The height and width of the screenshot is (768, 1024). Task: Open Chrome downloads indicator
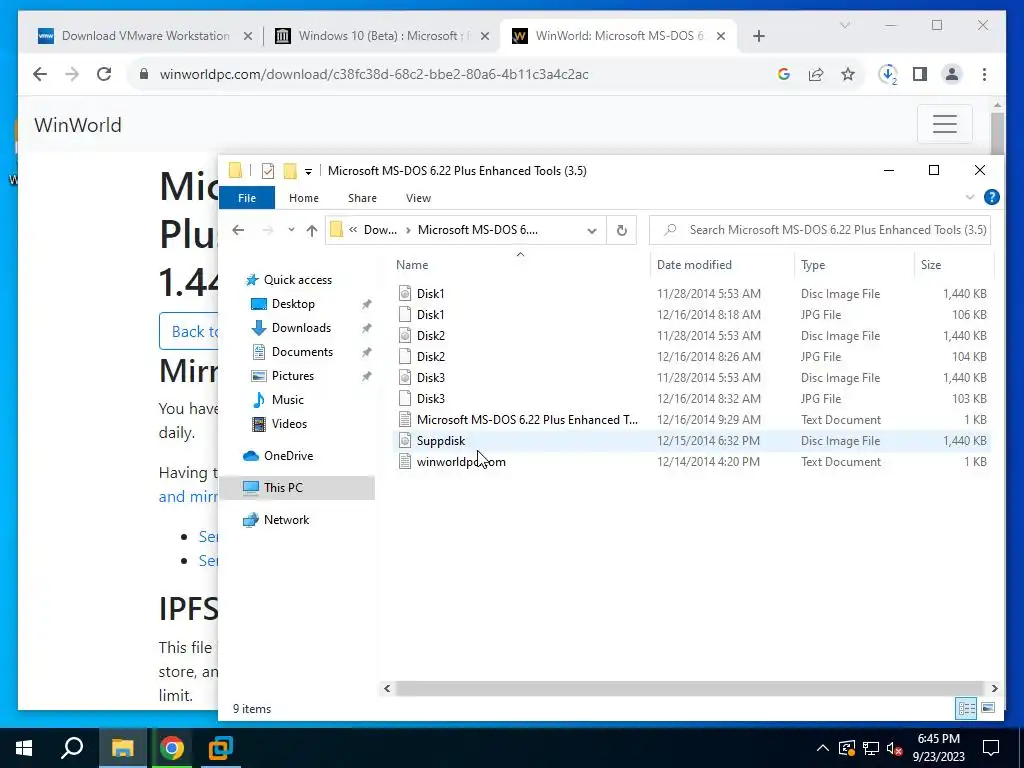[x=888, y=74]
